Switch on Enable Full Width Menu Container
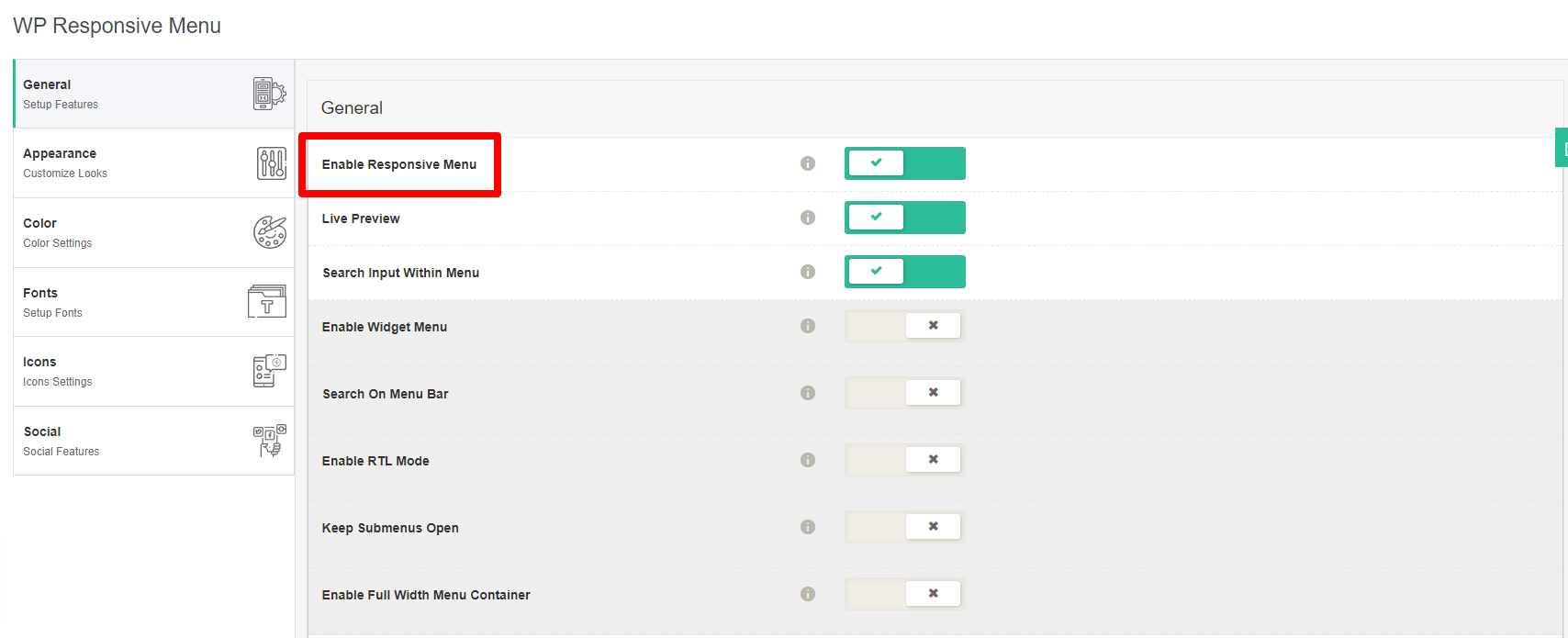The image size is (1568, 638). [x=904, y=594]
